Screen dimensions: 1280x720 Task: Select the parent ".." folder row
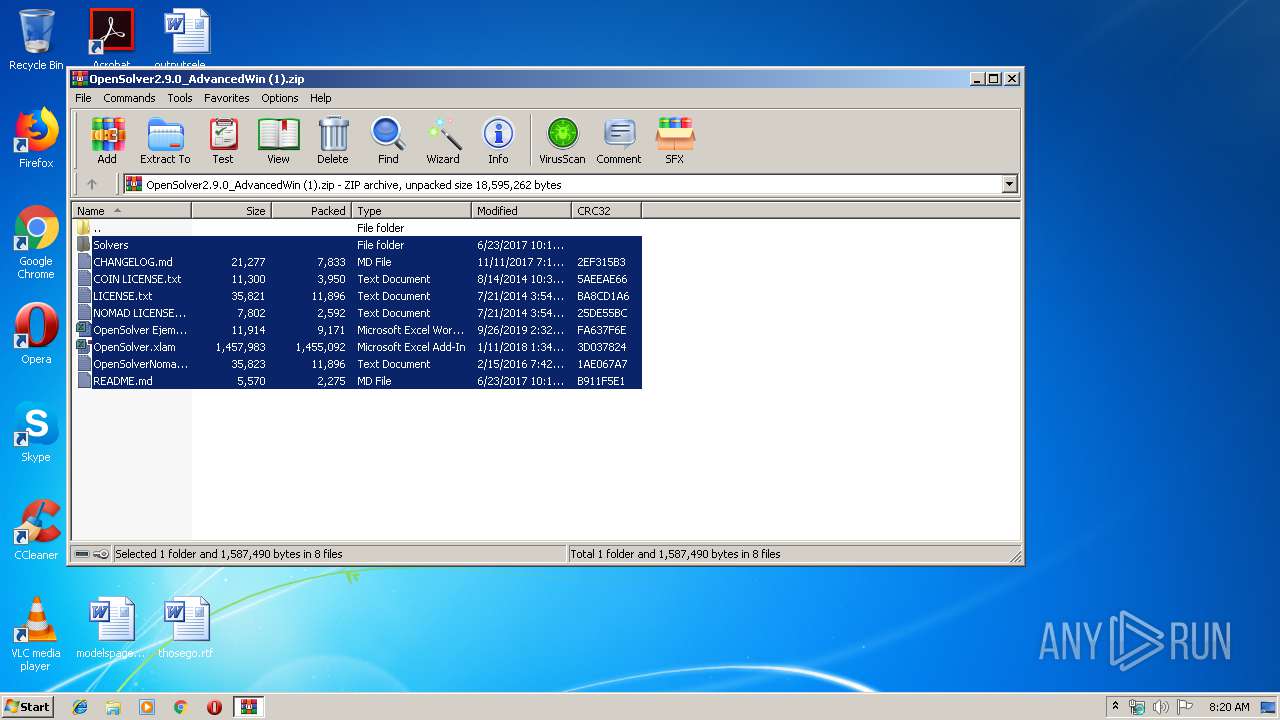pyautogui.click(x=358, y=228)
